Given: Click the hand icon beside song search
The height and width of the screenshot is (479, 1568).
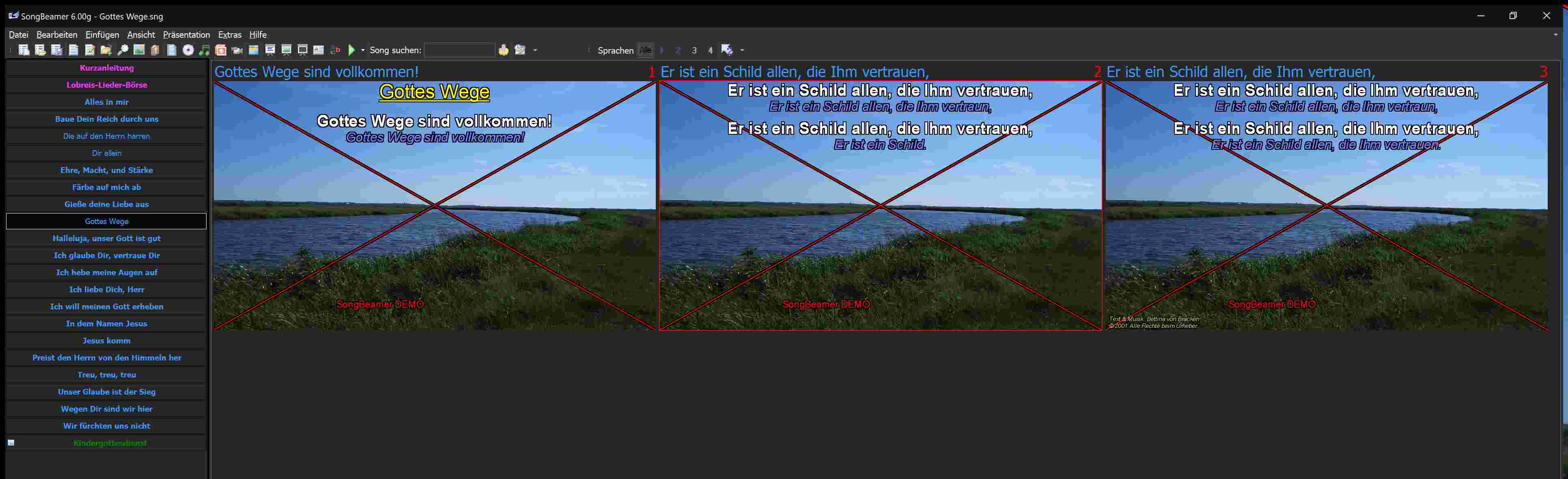Looking at the screenshot, I should pos(503,50).
